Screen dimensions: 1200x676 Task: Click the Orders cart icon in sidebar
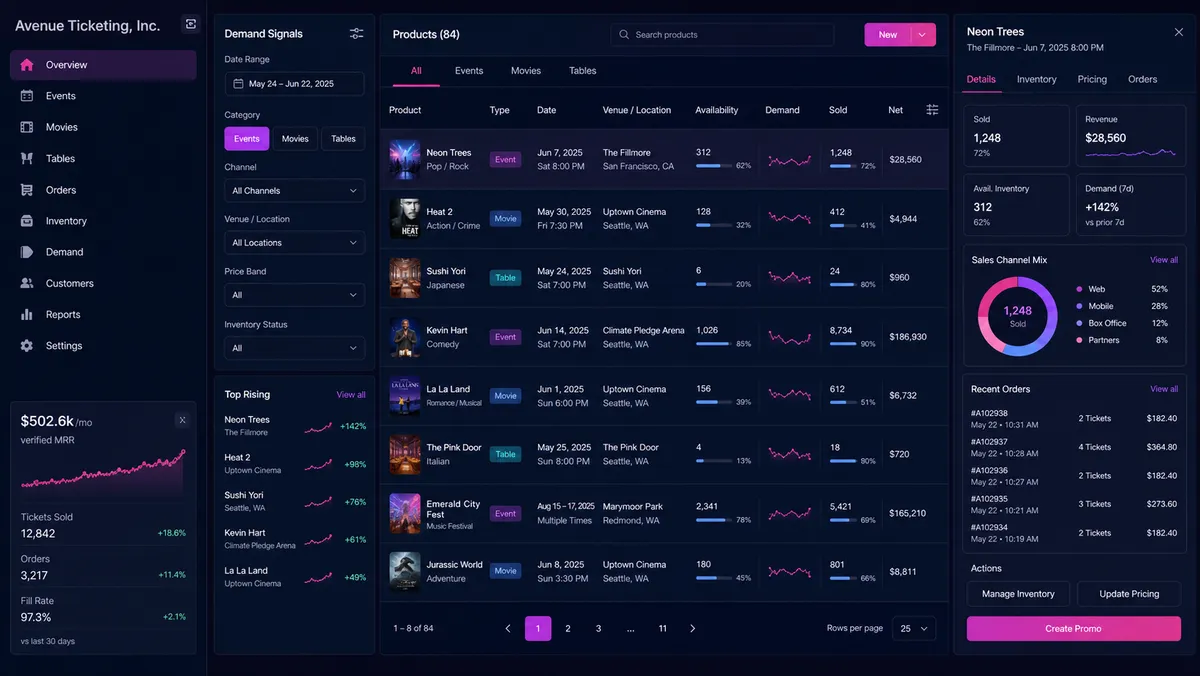point(27,190)
